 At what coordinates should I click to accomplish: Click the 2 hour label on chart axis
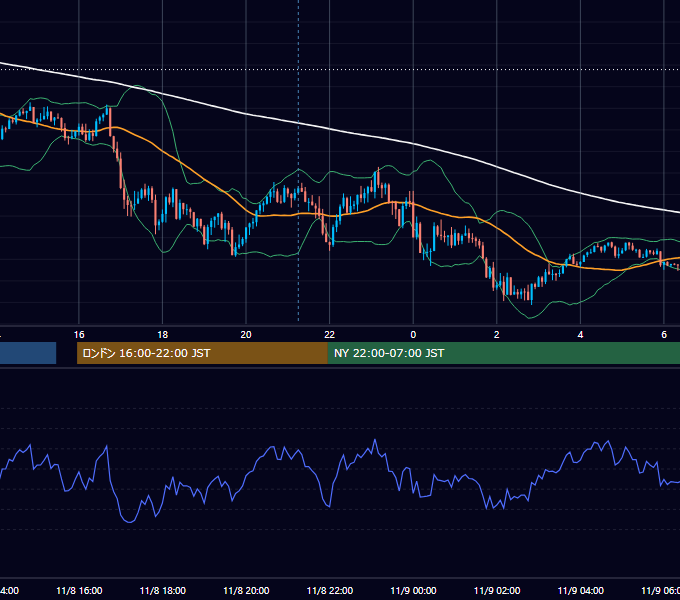click(x=497, y=335)
